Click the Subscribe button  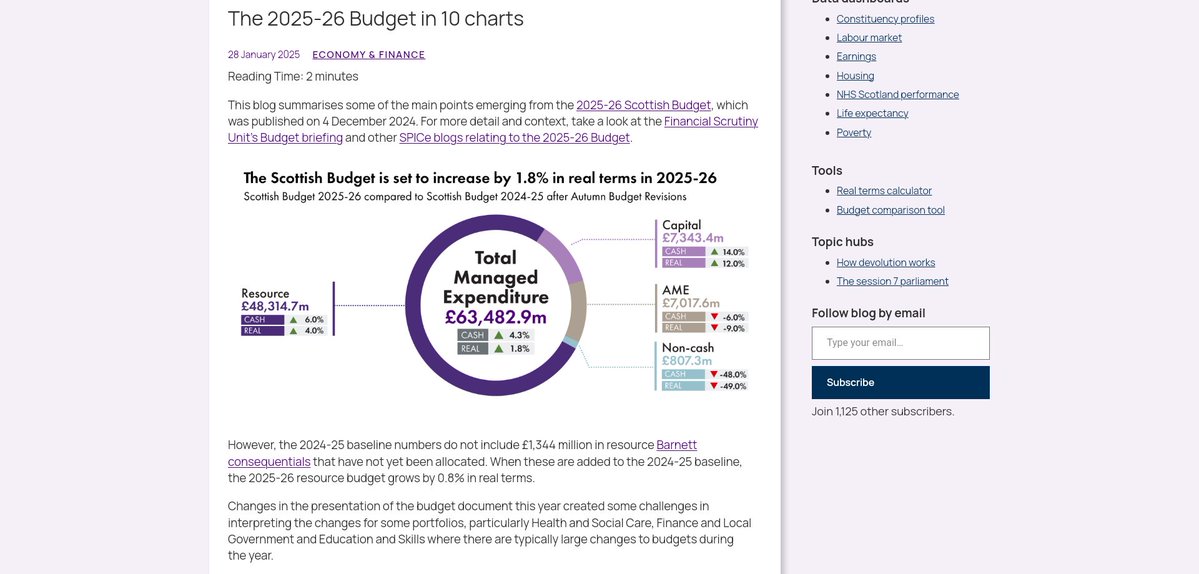tap(901, 382)
